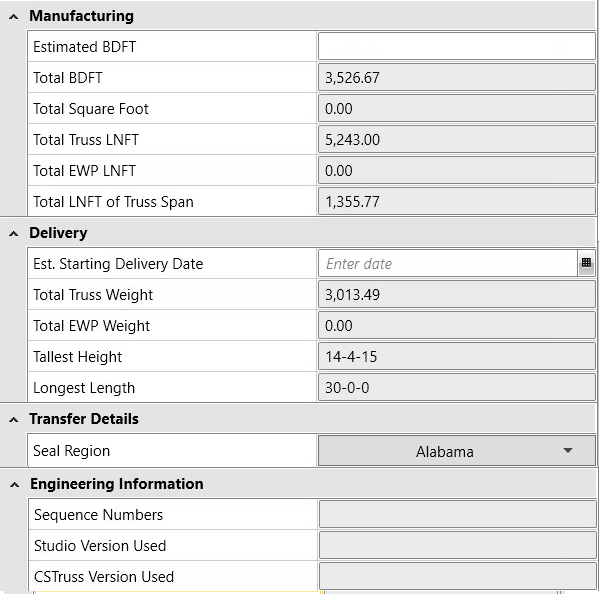Collapse the Transfer Details section
599x594 pixels.
pos(14,419)
